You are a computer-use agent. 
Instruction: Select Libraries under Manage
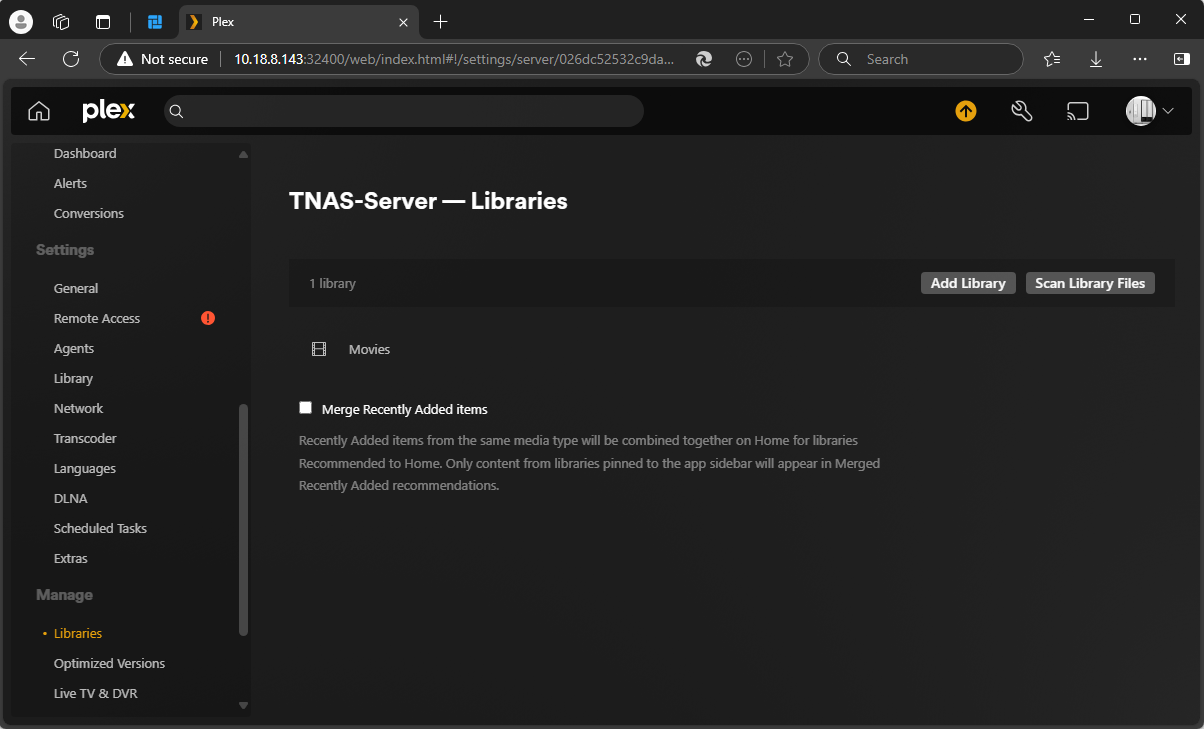click(78, 633)
